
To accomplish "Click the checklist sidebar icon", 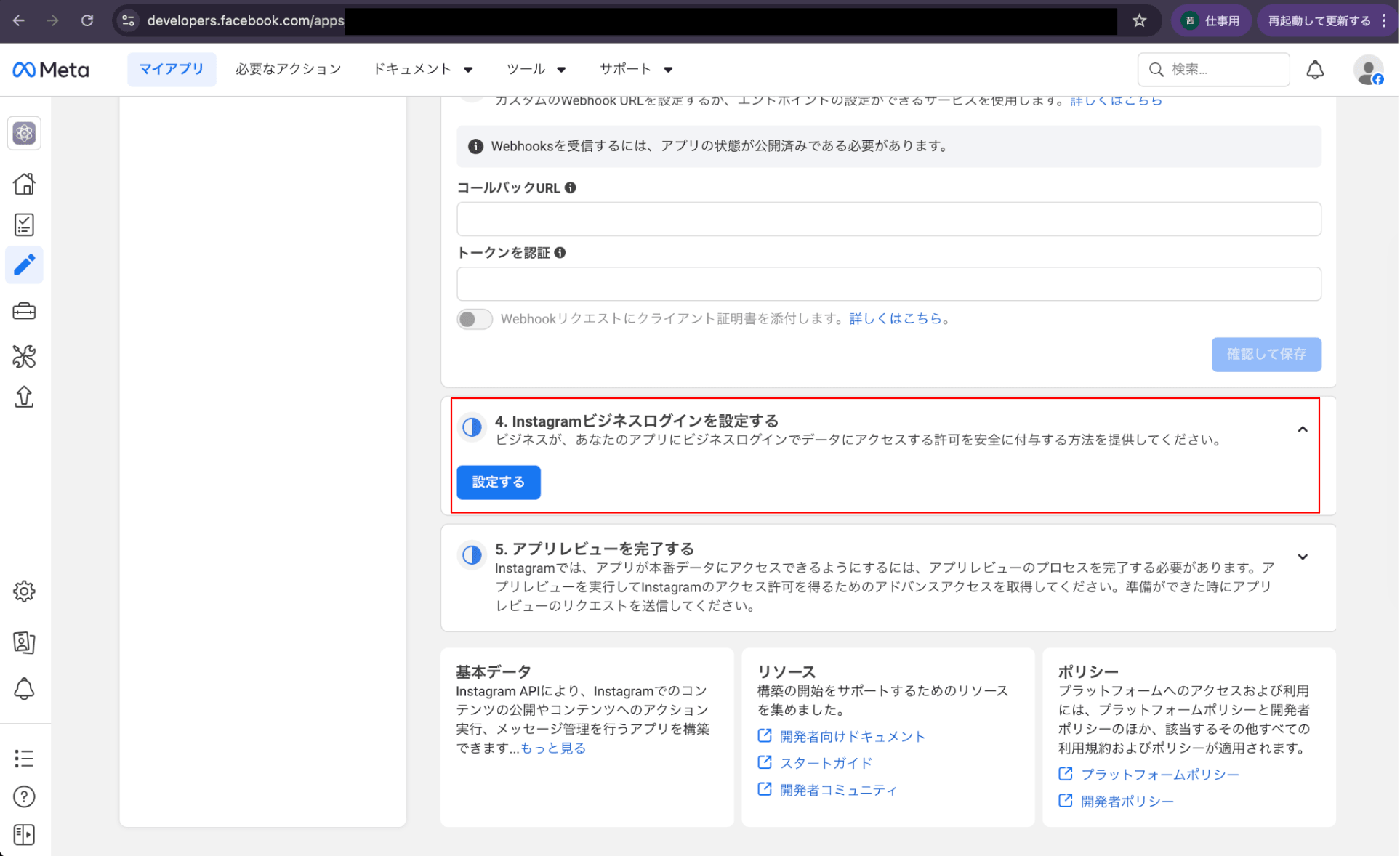I will click(24, 225).
